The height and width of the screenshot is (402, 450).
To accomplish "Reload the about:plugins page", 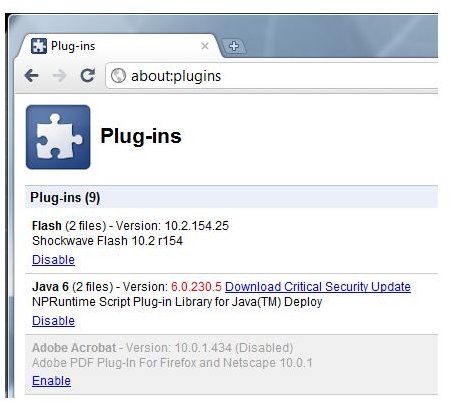I will point(88,75).
